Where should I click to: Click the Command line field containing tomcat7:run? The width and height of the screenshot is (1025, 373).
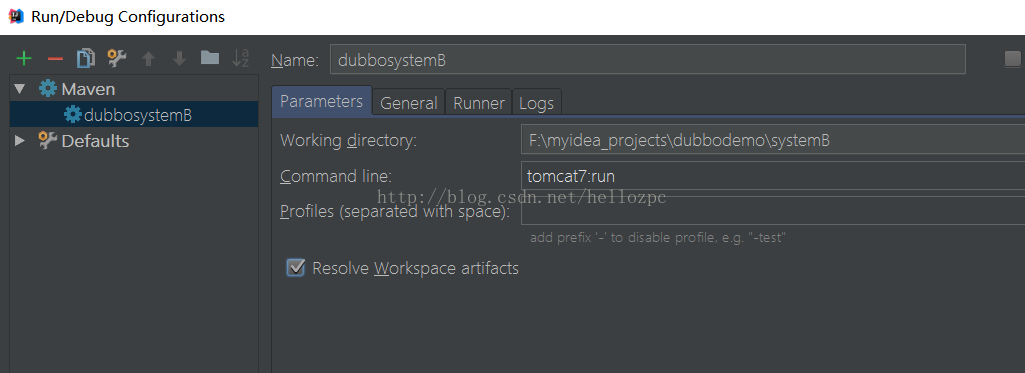pos(773,176)
